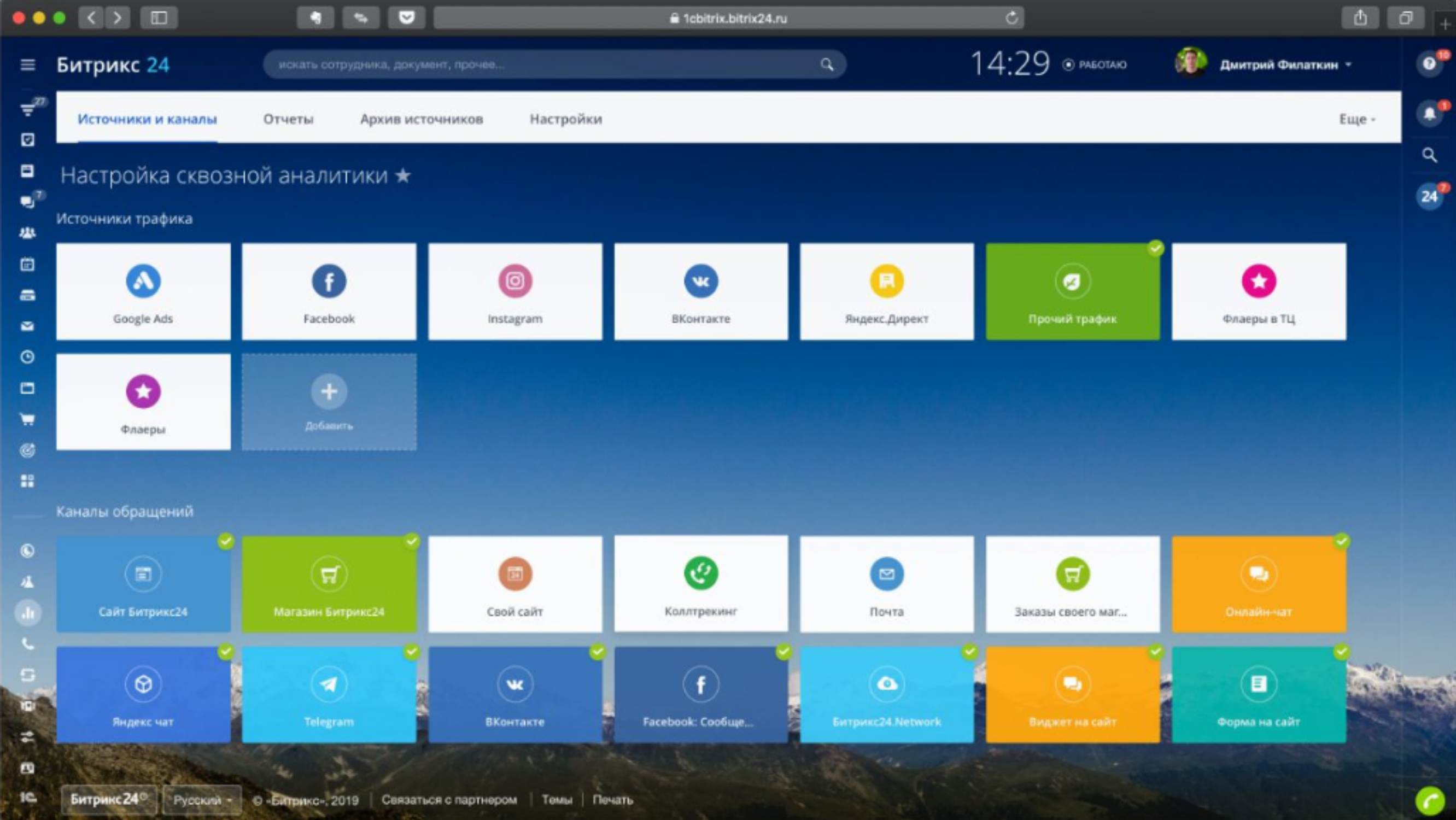The height and width of the screenshot is (820, 1456).
Task: Toggle the favorite star next to page title
Action: click(403, 175)
